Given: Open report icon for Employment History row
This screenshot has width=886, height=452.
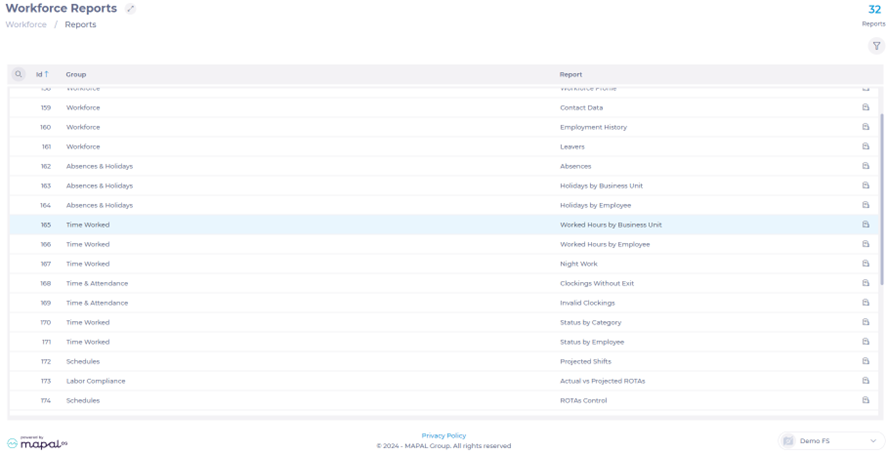Looking at the screenshot, I should 865,127.
